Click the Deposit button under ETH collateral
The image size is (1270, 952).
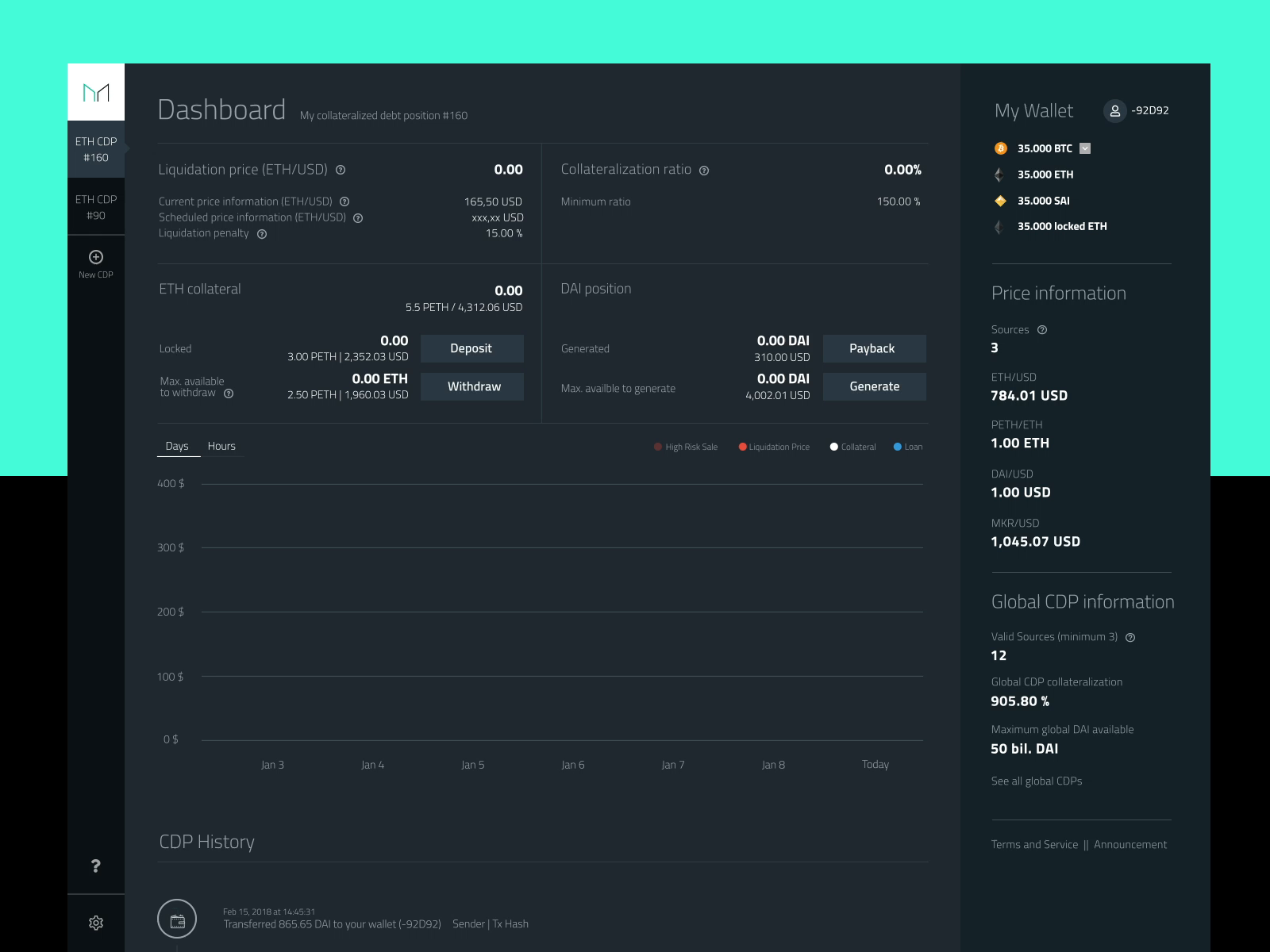point(471,348)
